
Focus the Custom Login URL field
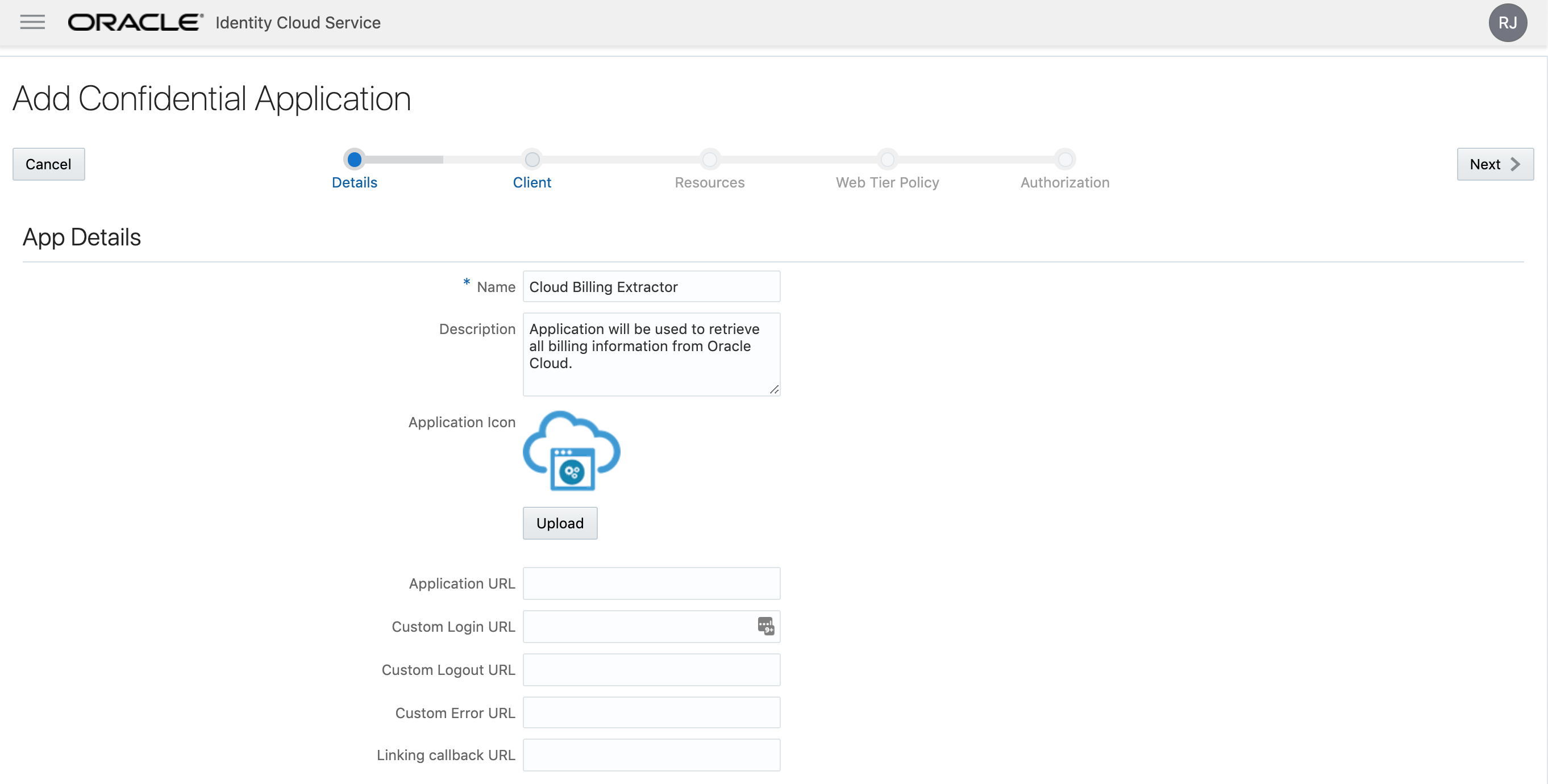click(x=651, y=626)
